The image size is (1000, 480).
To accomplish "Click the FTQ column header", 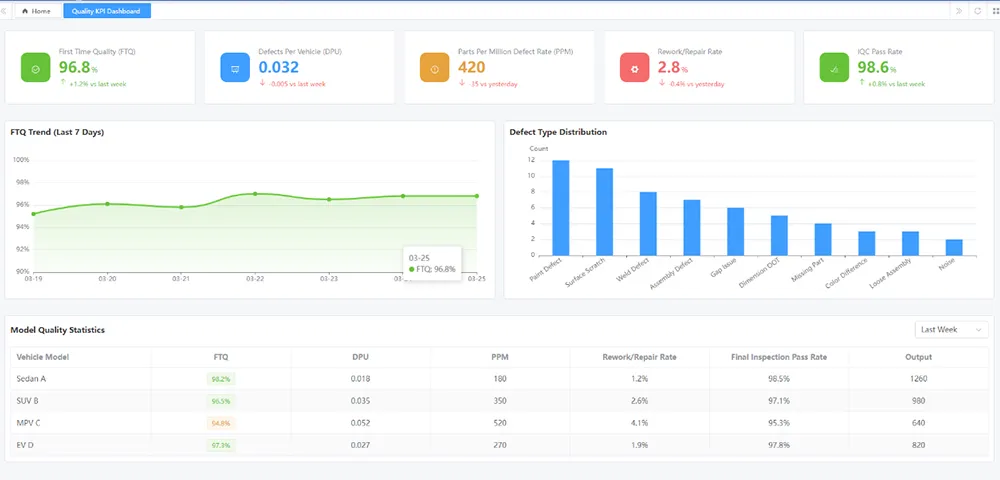I will [x=221, y=357].
